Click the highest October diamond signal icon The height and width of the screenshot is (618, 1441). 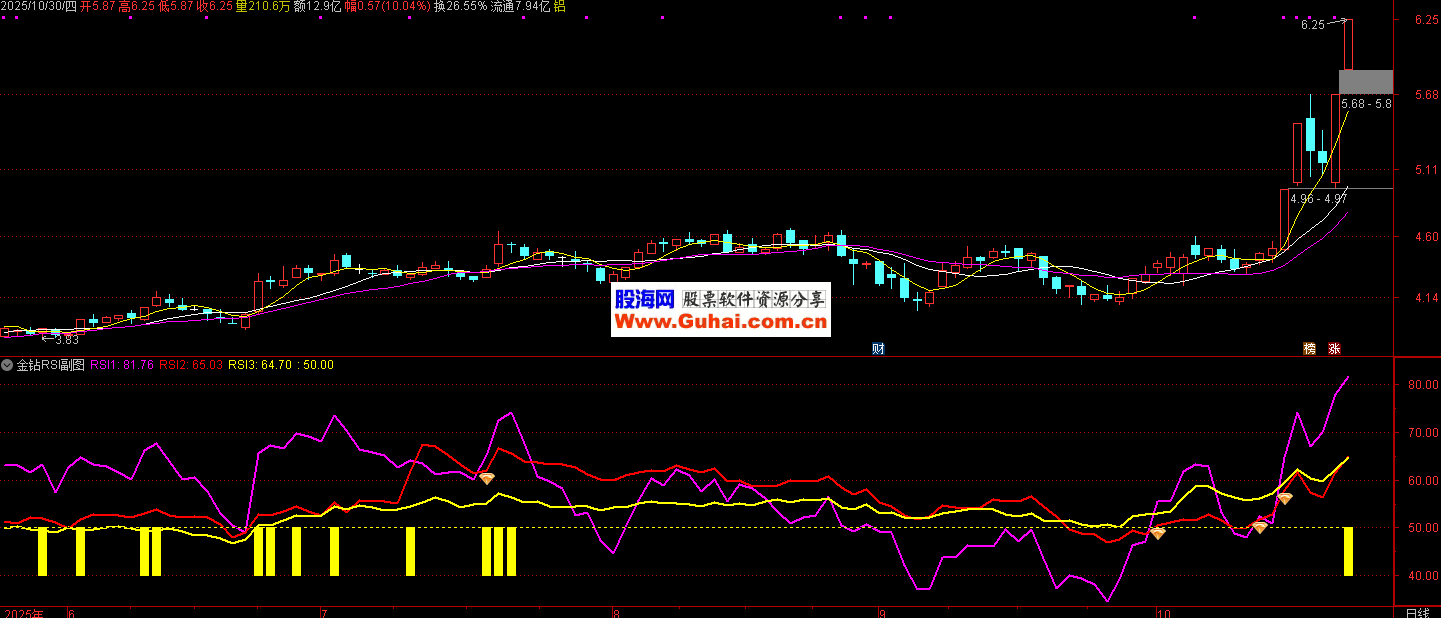(1285, 498)
